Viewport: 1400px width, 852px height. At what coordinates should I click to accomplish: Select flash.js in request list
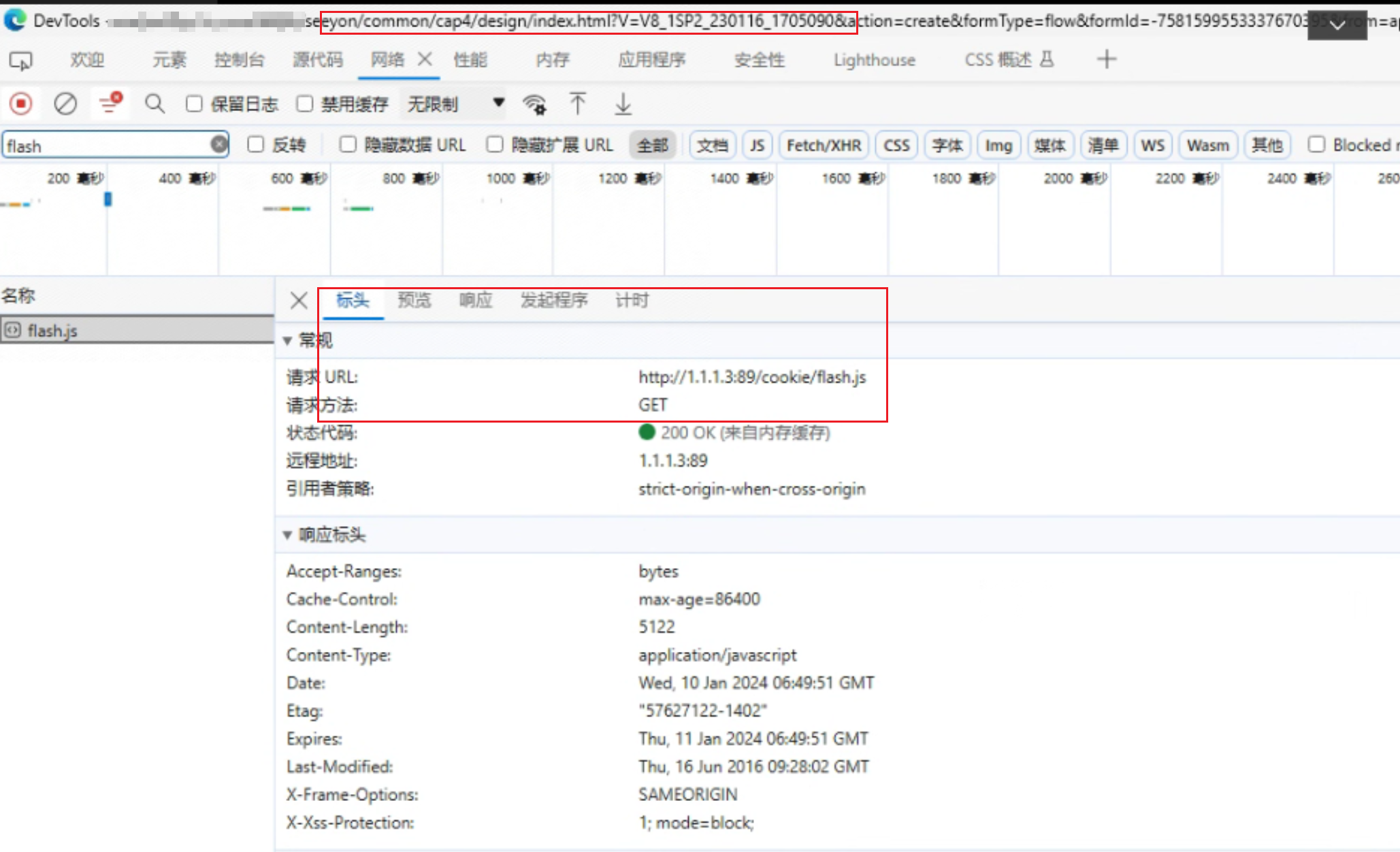52,331
